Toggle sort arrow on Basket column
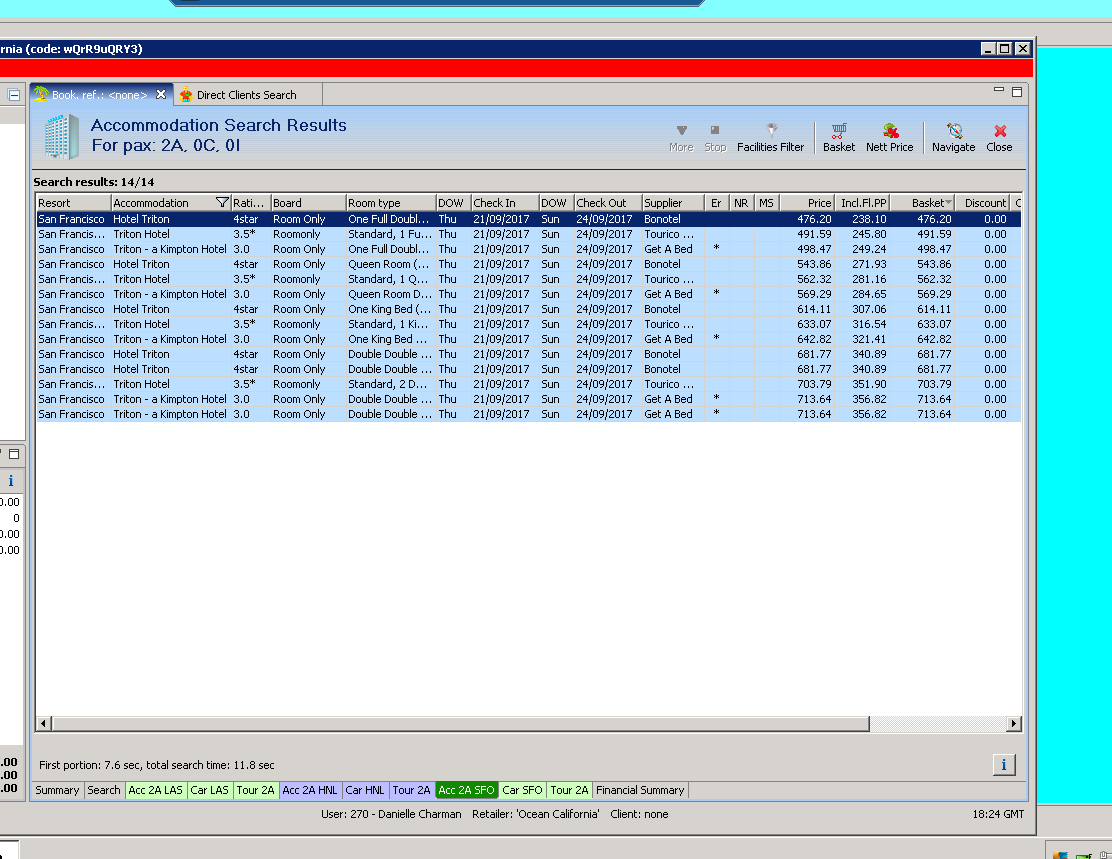Viewport: 1112px width, 859px height. click(948, 203)
